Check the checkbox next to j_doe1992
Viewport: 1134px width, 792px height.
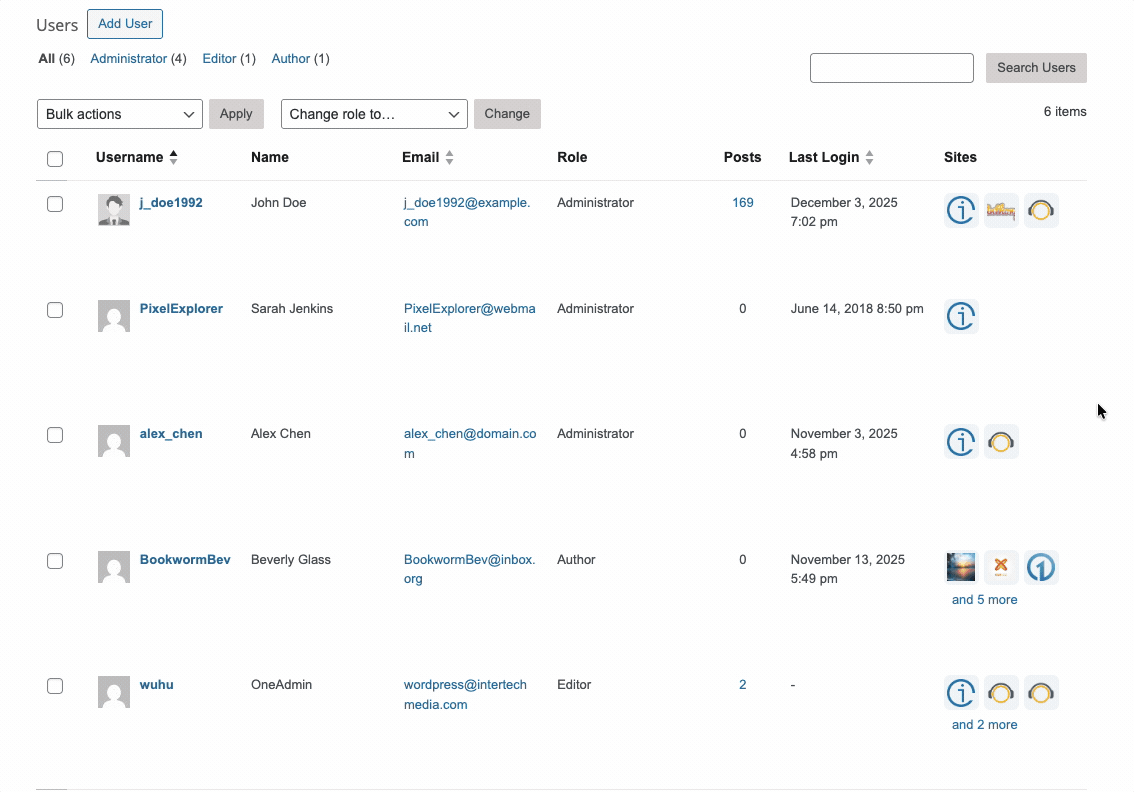[x=55, y=203]
